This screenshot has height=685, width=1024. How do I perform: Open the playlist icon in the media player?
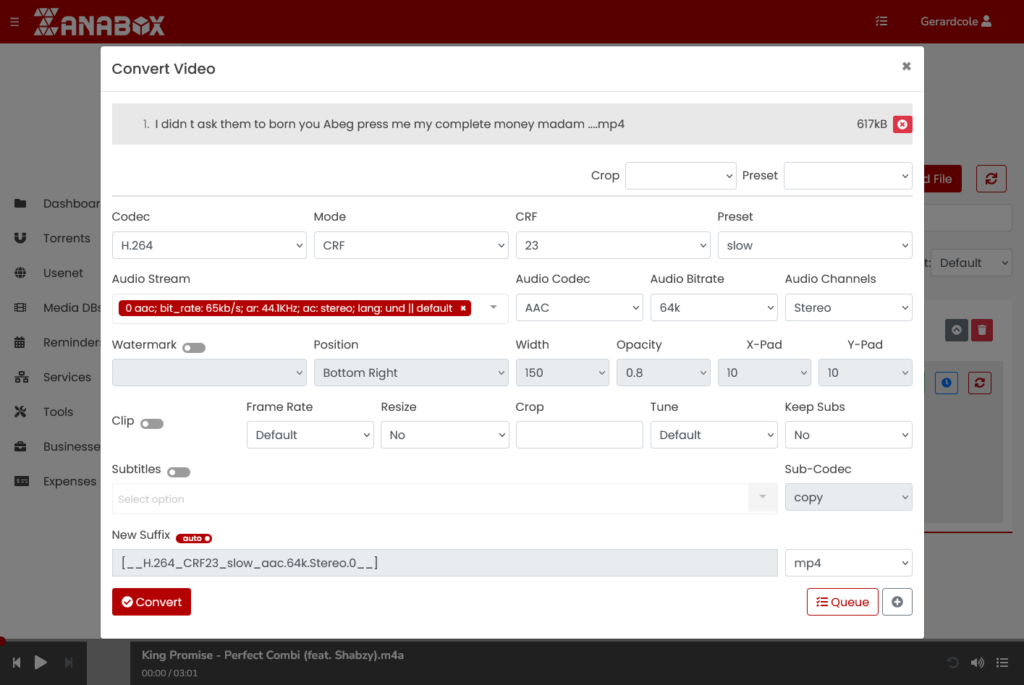tap(1003, 662)
